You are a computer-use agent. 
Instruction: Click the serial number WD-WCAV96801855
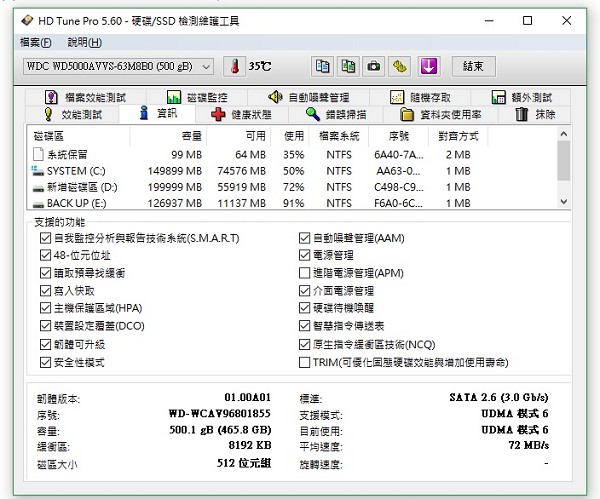pos(220,414)
